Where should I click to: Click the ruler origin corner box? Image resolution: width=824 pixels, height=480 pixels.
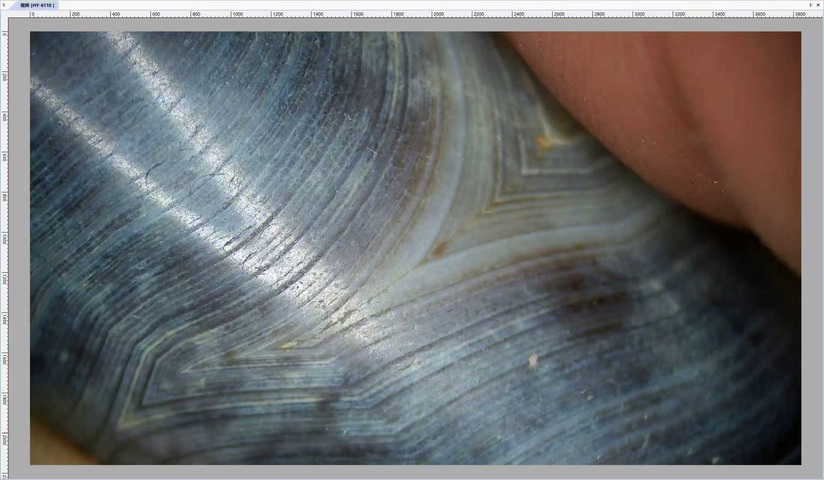coord(3,14)
